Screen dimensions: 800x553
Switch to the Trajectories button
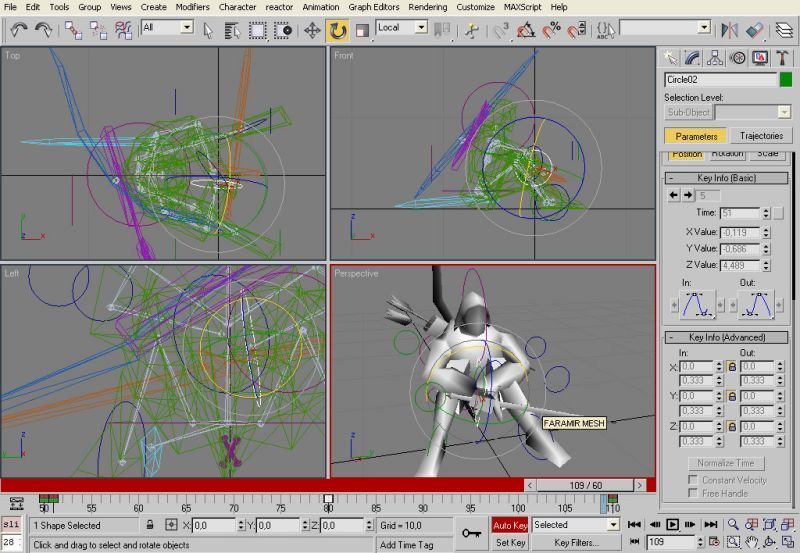pos(761,136)
